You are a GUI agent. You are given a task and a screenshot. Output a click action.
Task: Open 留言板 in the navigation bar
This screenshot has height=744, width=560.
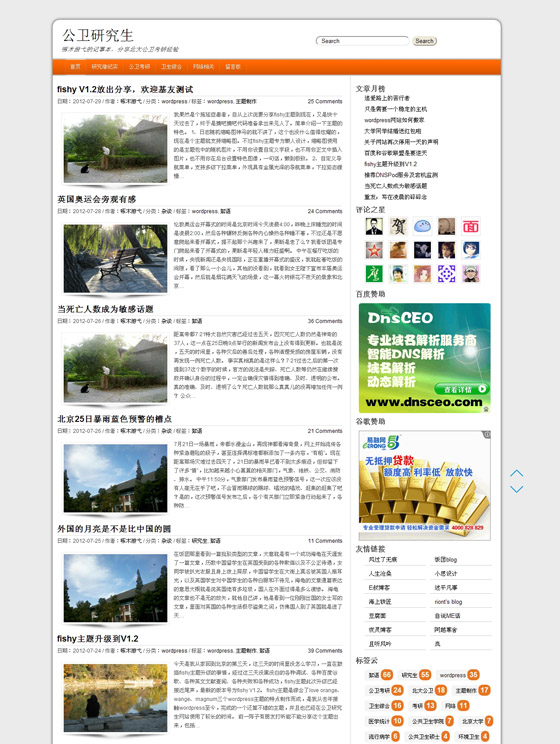(x=233, y=67)
